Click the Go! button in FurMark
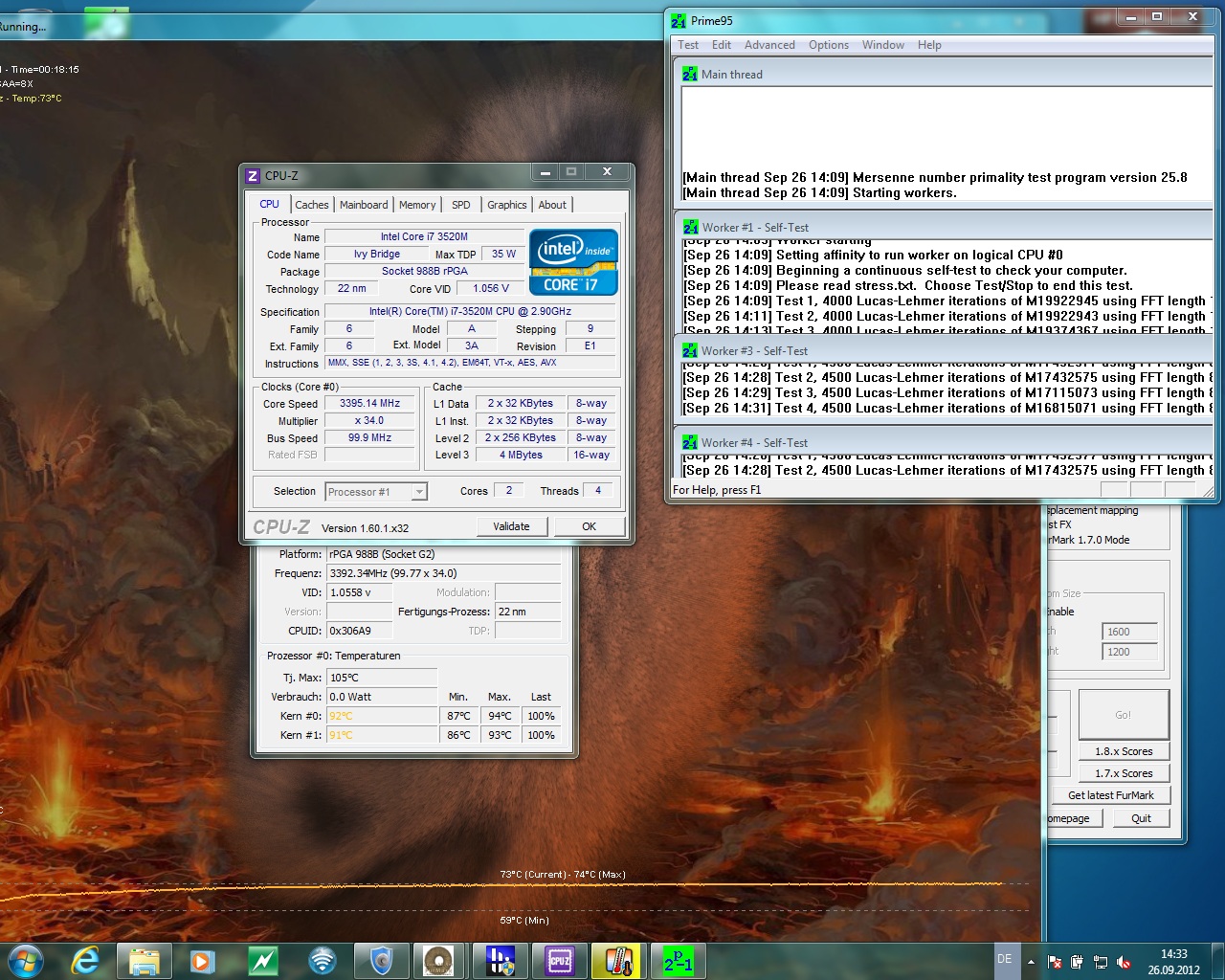The image size is (1225, 980). click(1124, 714)
